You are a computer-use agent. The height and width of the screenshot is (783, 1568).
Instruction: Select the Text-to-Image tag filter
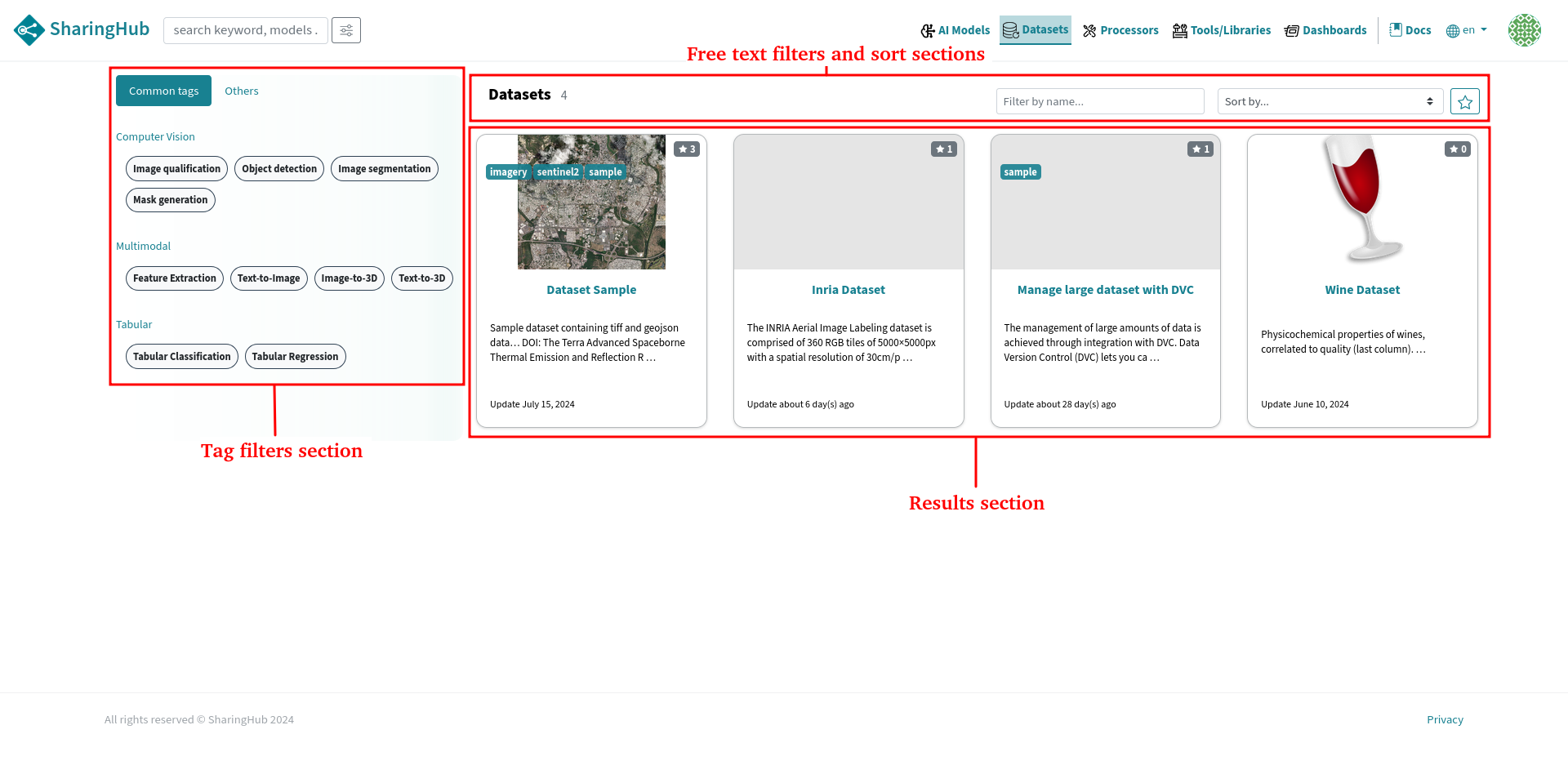[269, 278]
